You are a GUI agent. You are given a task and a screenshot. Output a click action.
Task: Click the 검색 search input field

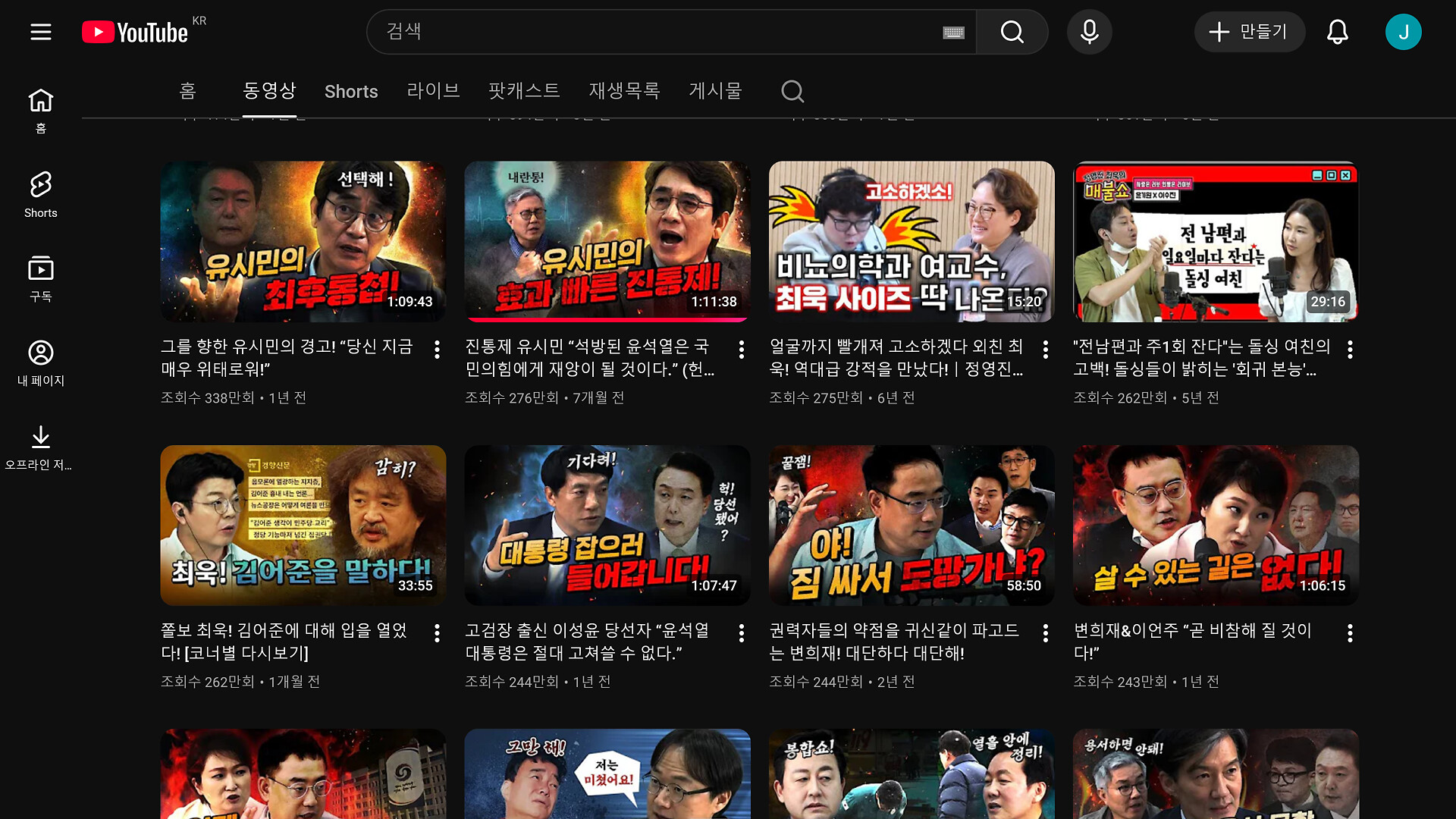652,32
